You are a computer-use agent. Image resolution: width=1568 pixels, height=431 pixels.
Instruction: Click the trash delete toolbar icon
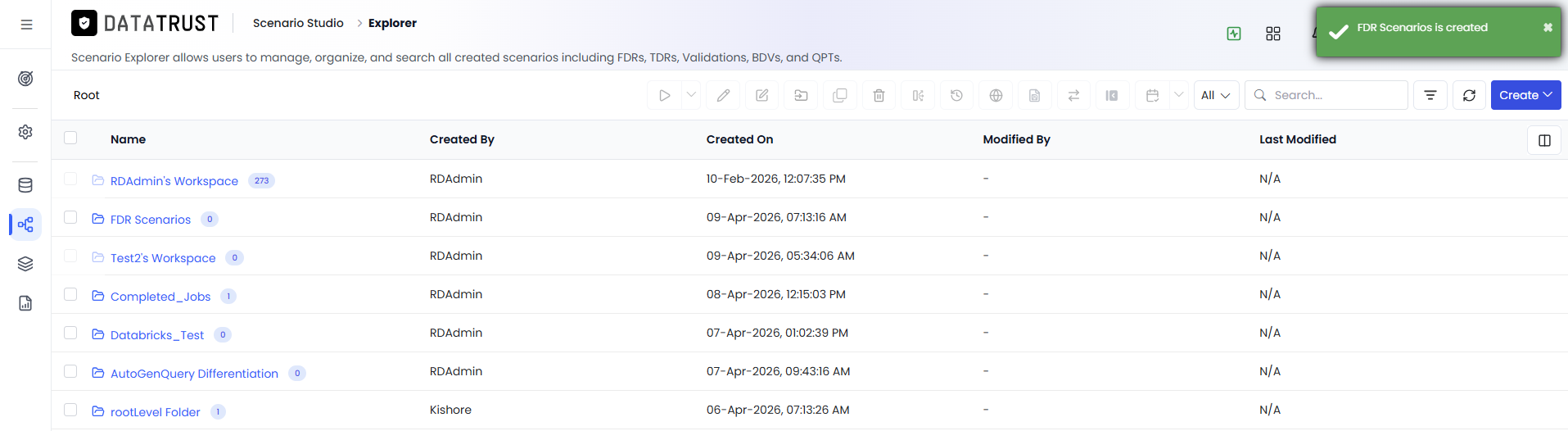pyautogui.click(x=879, y=95)
